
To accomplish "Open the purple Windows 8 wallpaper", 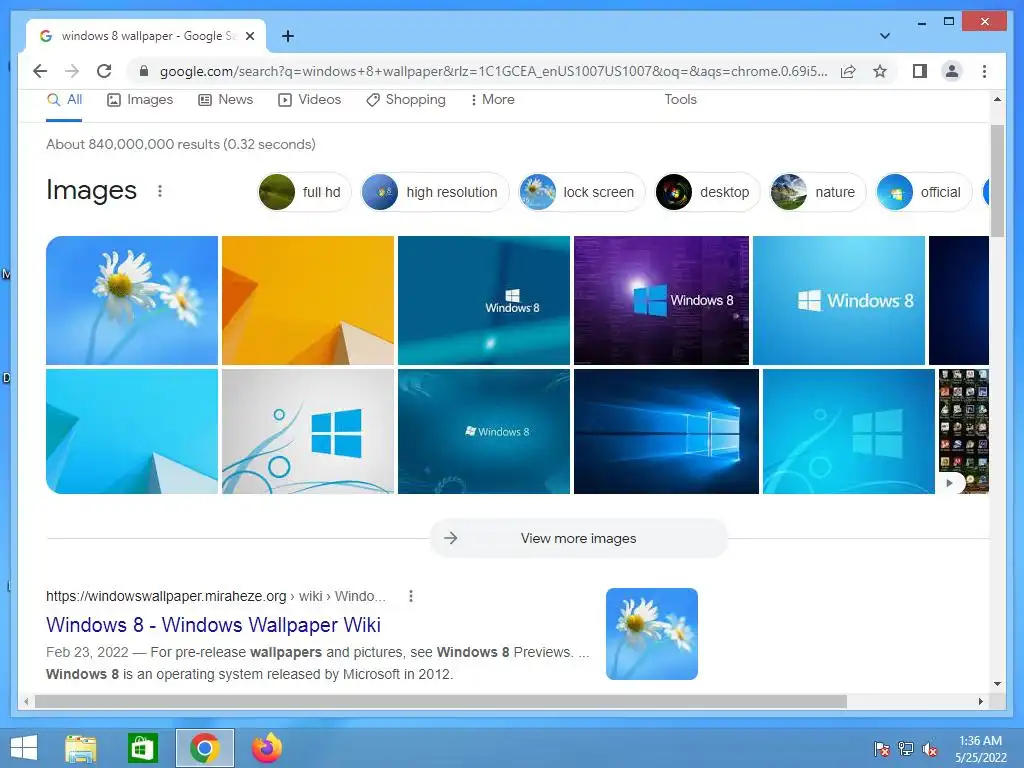I will pos(662,300).
